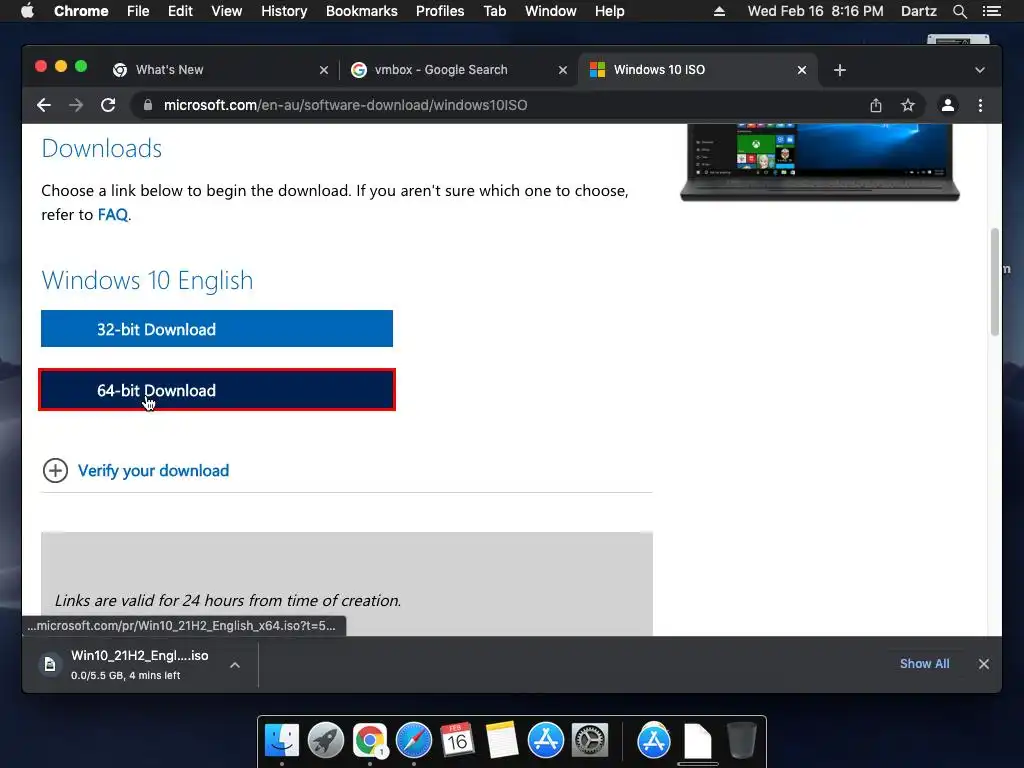
Task: Click the ISO file icon in downloads bar
Action: click(50, 665)
